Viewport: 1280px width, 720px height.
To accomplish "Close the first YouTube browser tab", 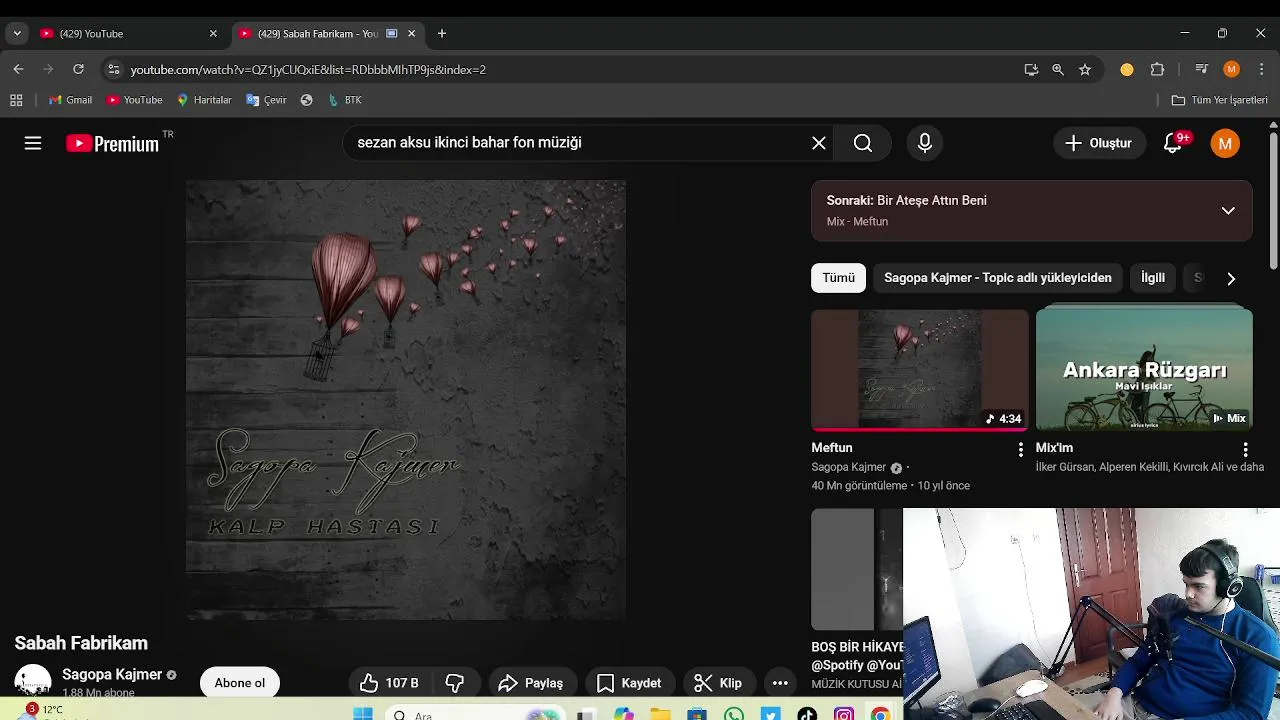I will click(x=213, y=33).
